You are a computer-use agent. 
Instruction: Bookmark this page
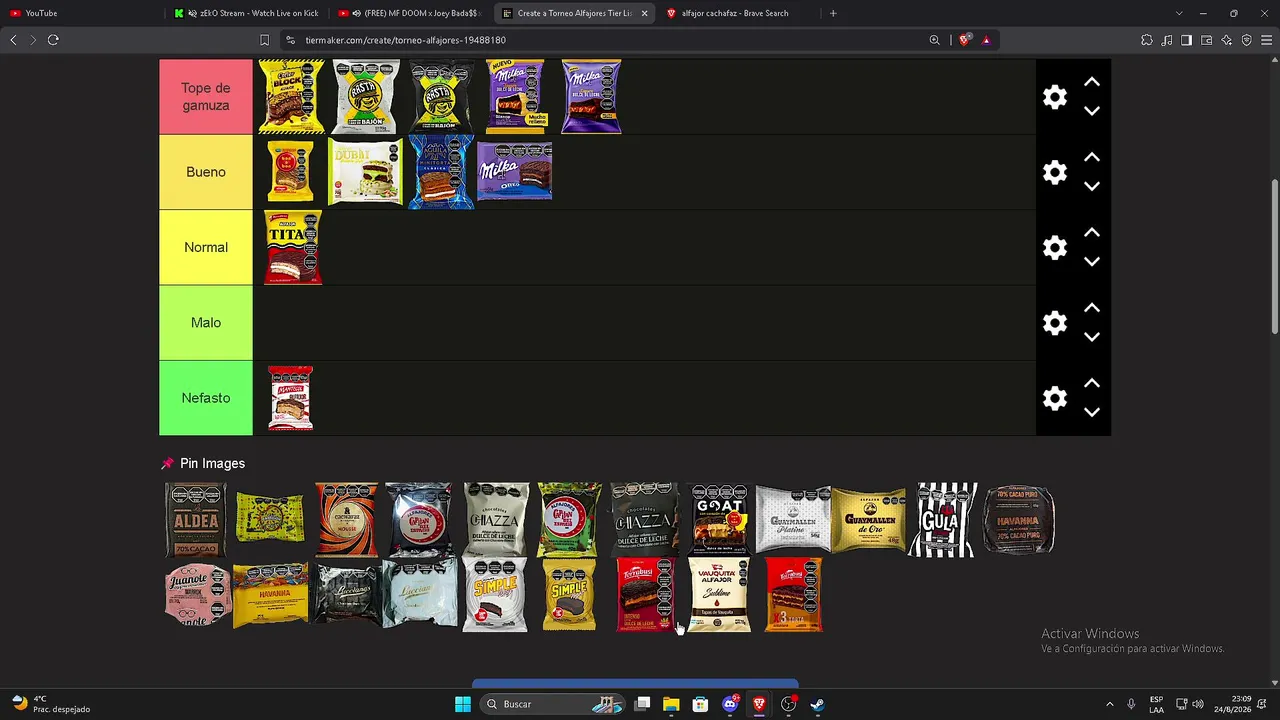click(x=264, y=40)
